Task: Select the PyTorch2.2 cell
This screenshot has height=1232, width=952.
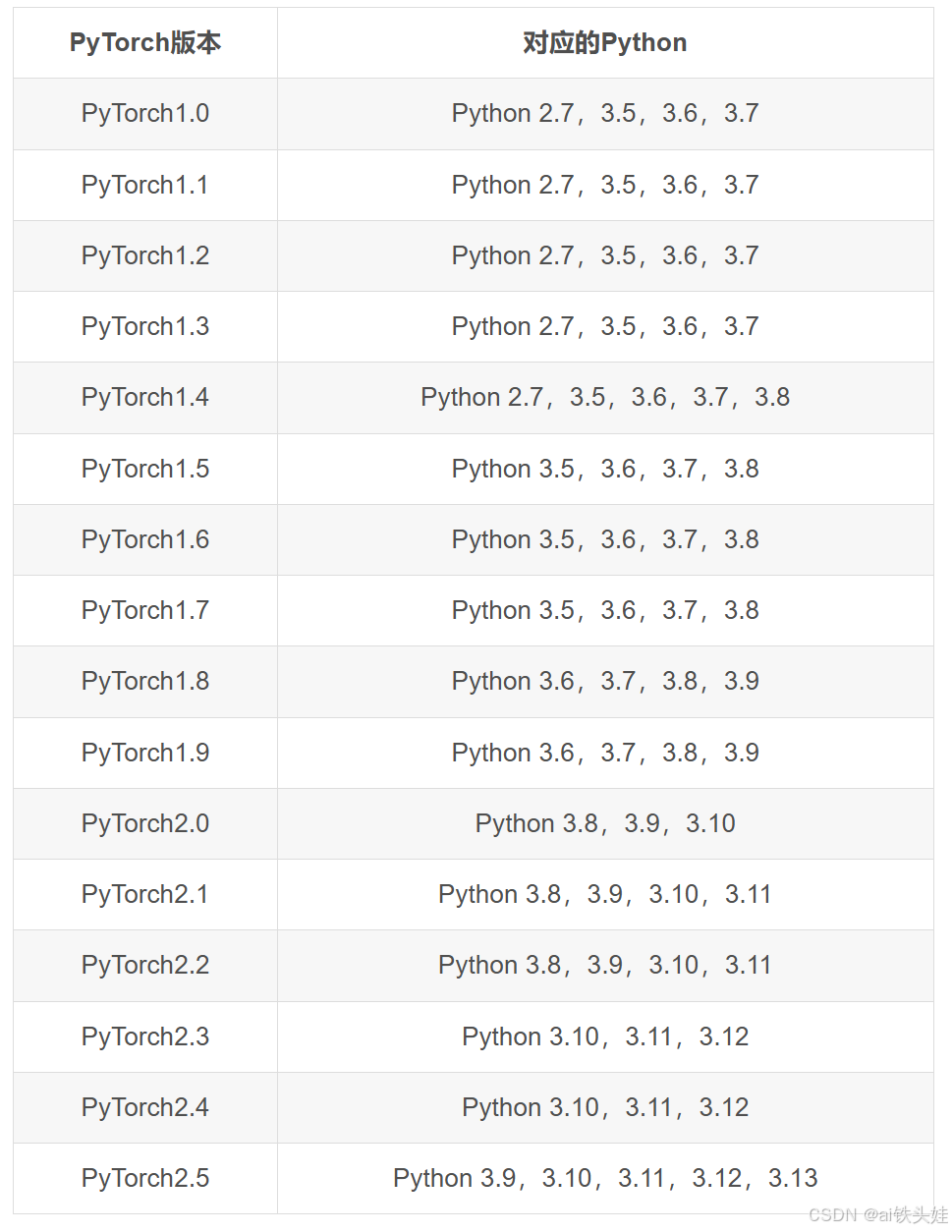Action: pyautogui.click(x=145, y=966)
